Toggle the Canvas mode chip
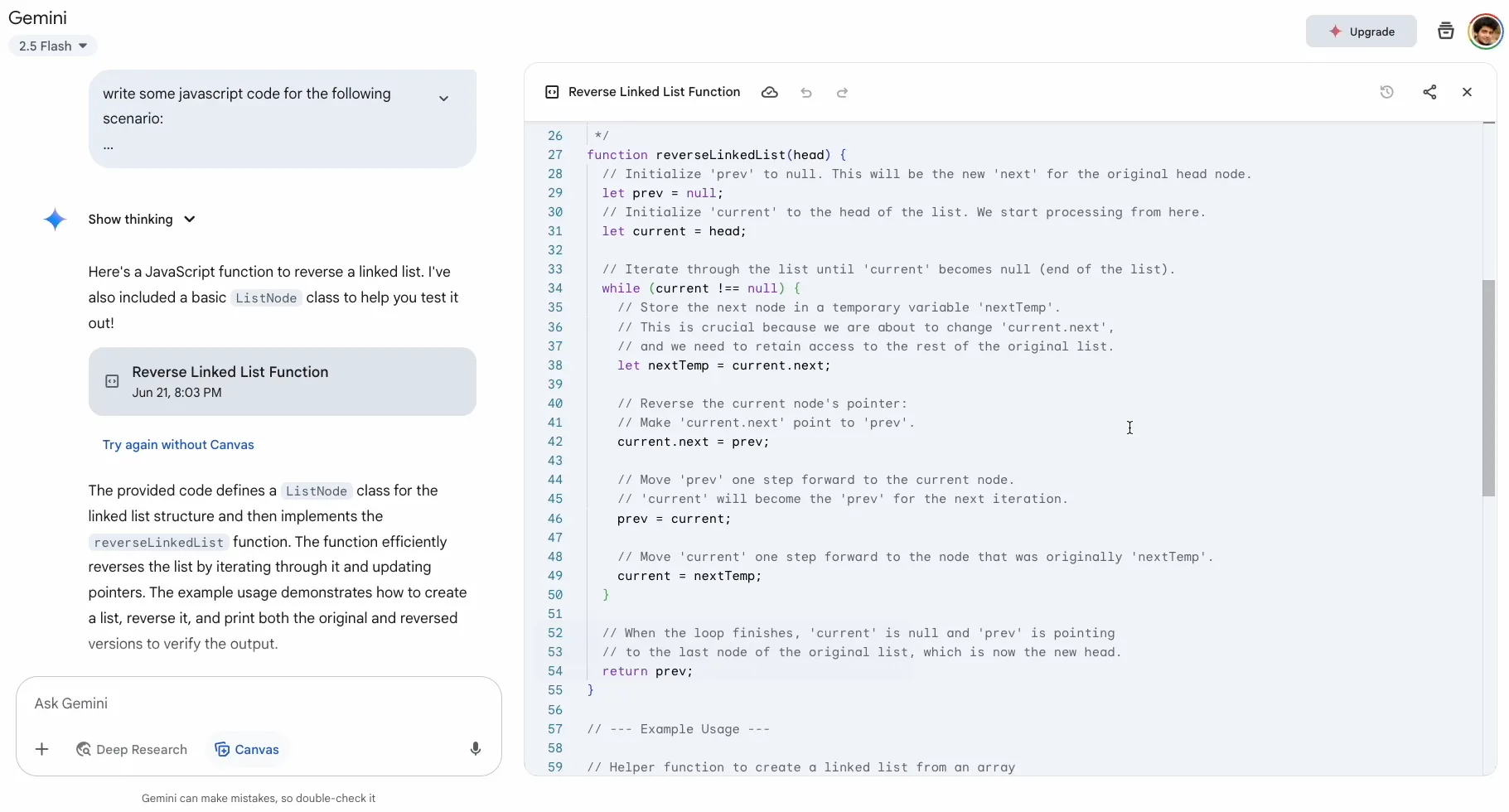The width and height of the screenshot is (1509, 812). point(246,748)
